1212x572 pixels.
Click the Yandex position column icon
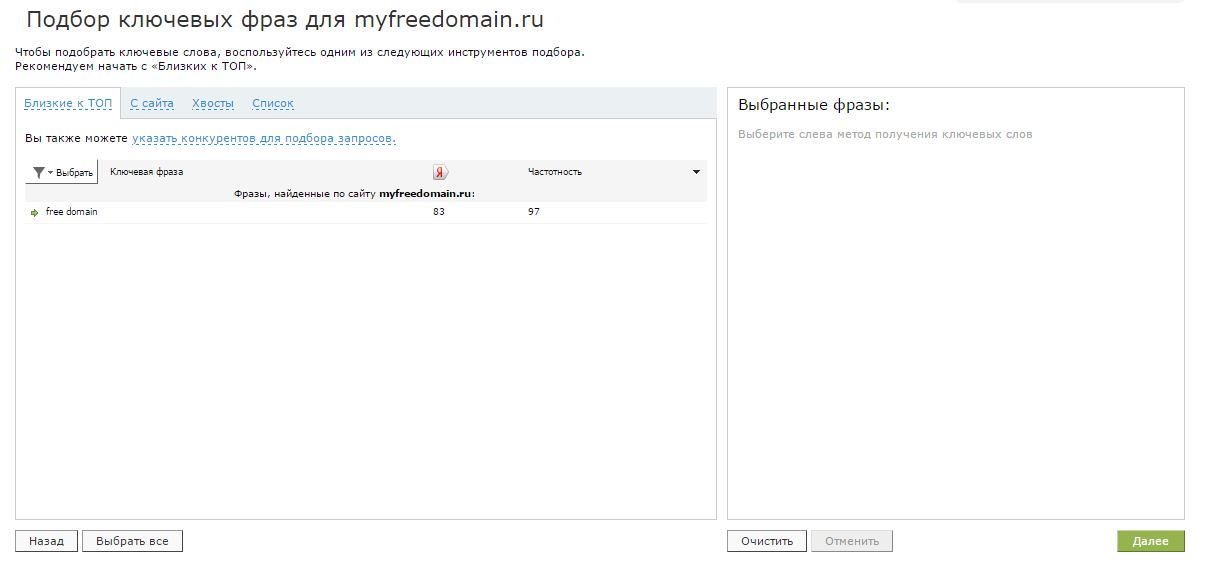(x=440, y=172)
